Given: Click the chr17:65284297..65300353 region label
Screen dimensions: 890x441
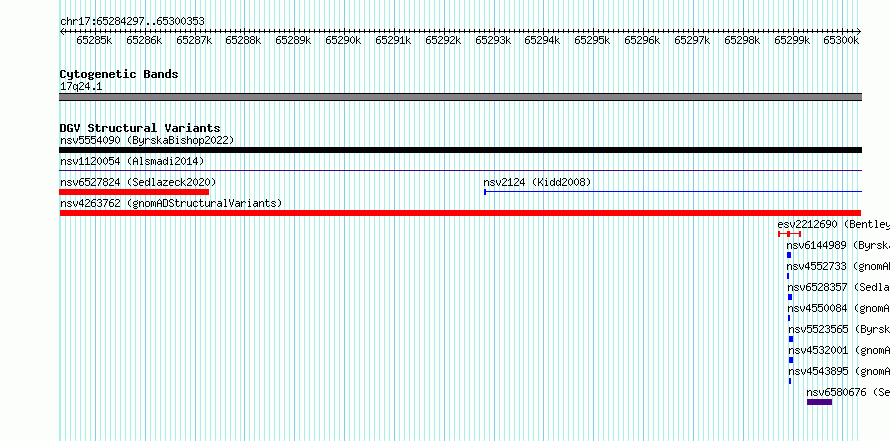Looking at the screenshot, I should (x=132, y=22).
